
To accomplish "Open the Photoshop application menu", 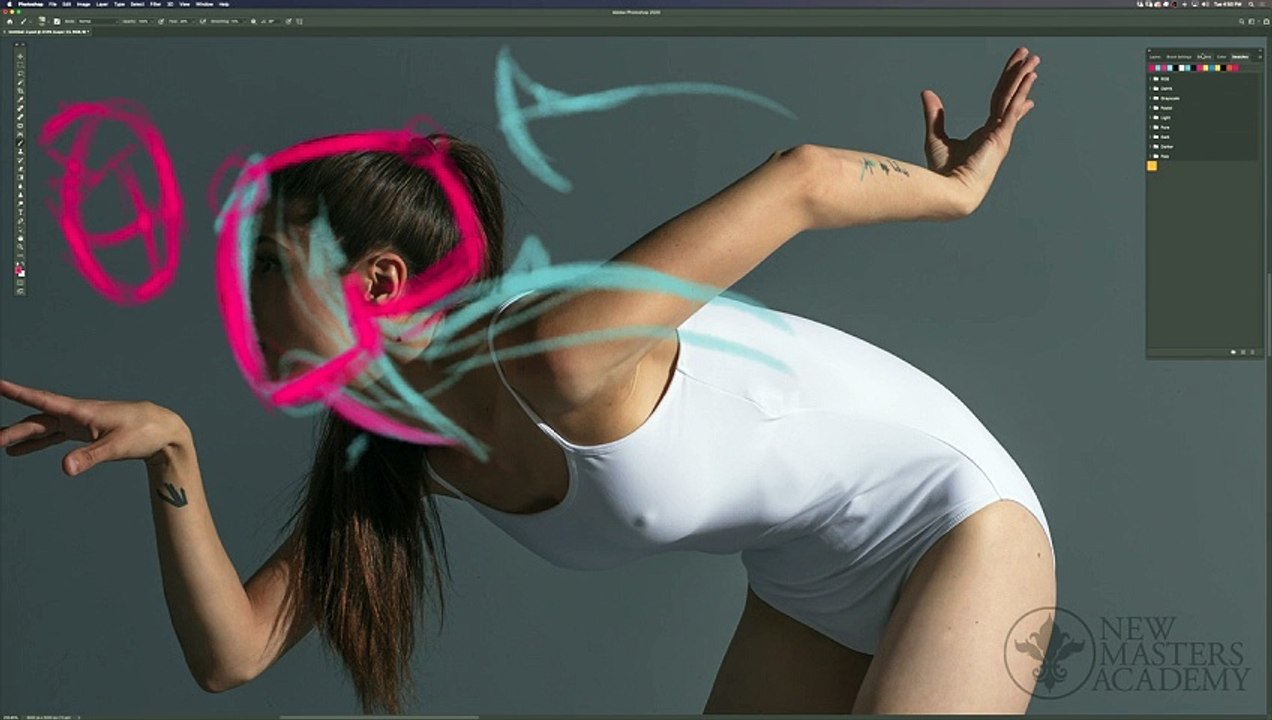I will click(31, 4).
